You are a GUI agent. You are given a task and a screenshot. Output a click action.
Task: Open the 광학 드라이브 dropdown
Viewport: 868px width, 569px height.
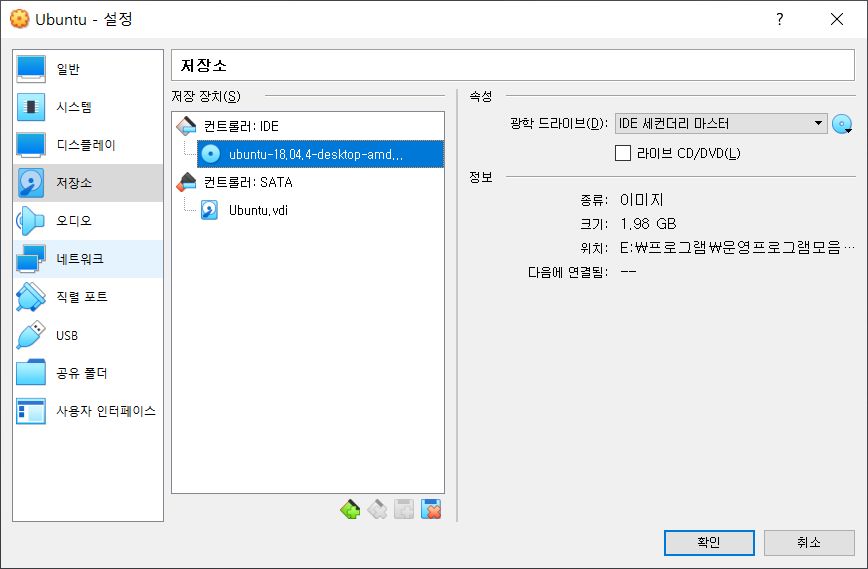[x=721, y=123]
